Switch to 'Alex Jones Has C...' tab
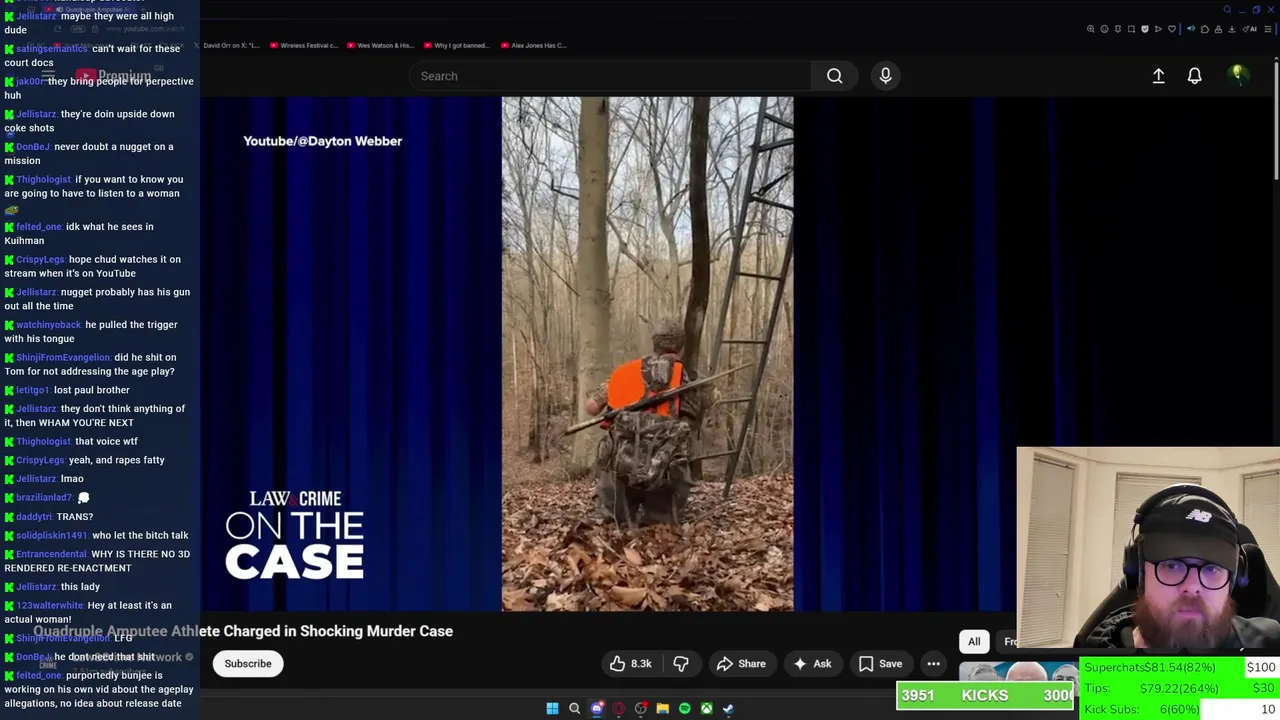 [x=534, y=45]
